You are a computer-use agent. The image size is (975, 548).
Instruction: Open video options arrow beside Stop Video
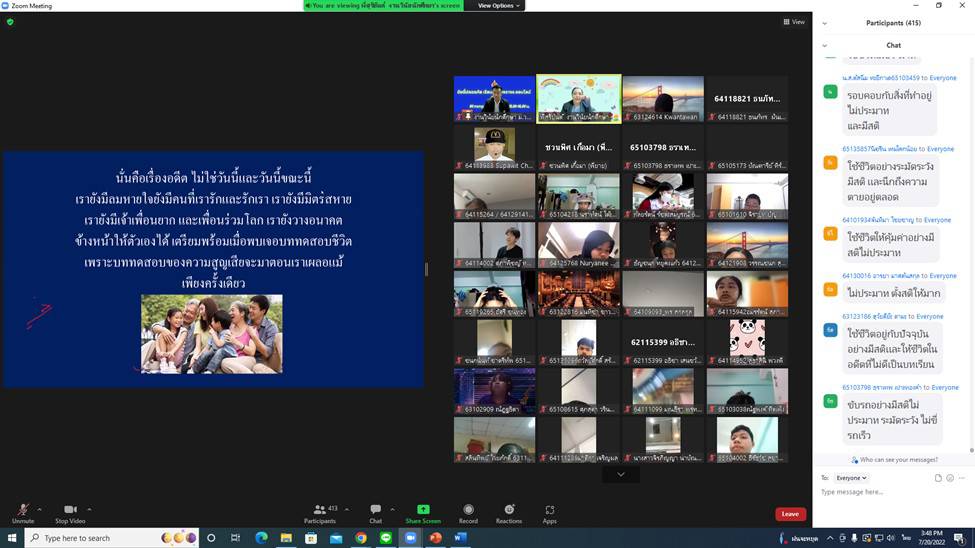(90, 509)
